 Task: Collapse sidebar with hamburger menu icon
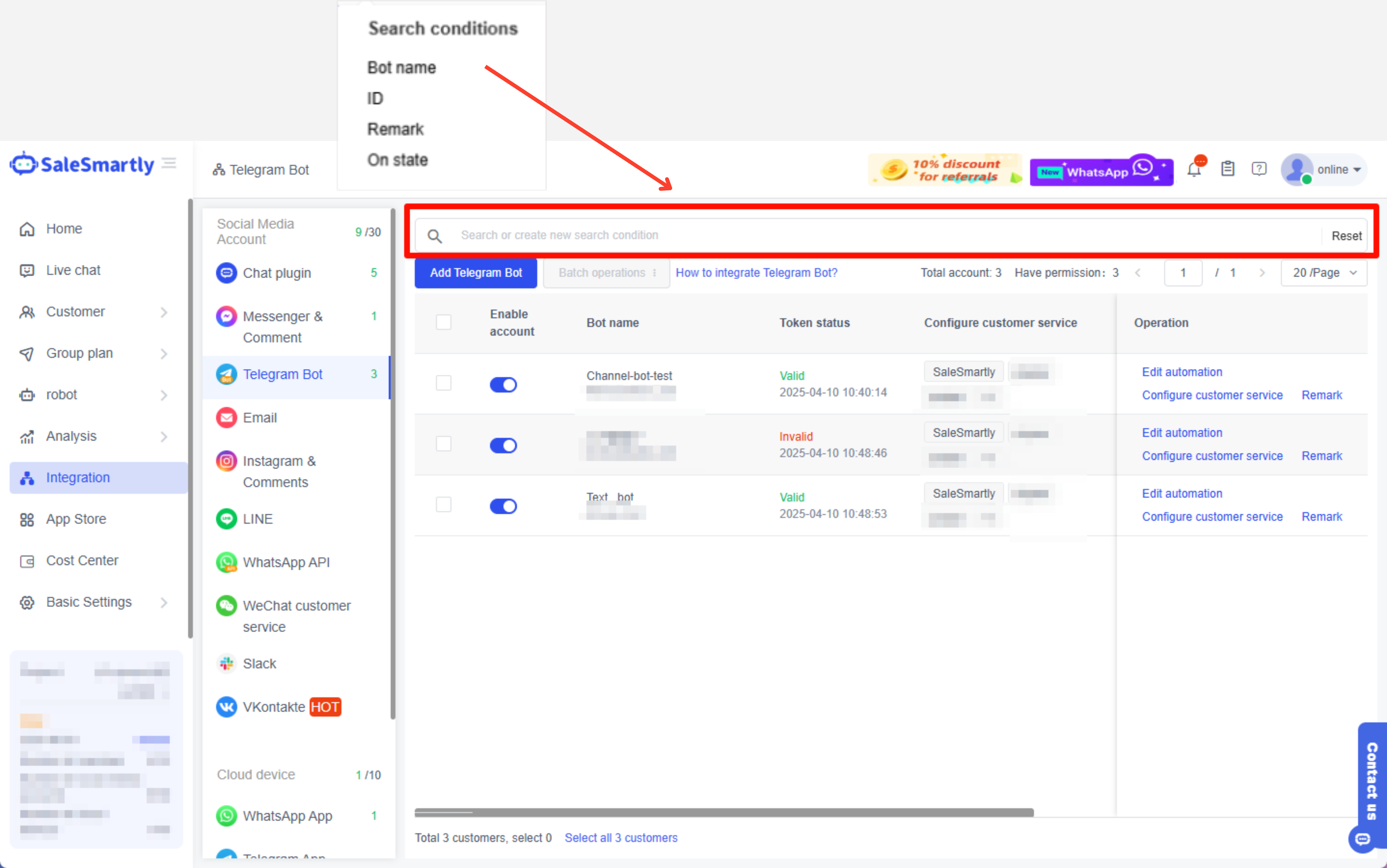(169, 164)
